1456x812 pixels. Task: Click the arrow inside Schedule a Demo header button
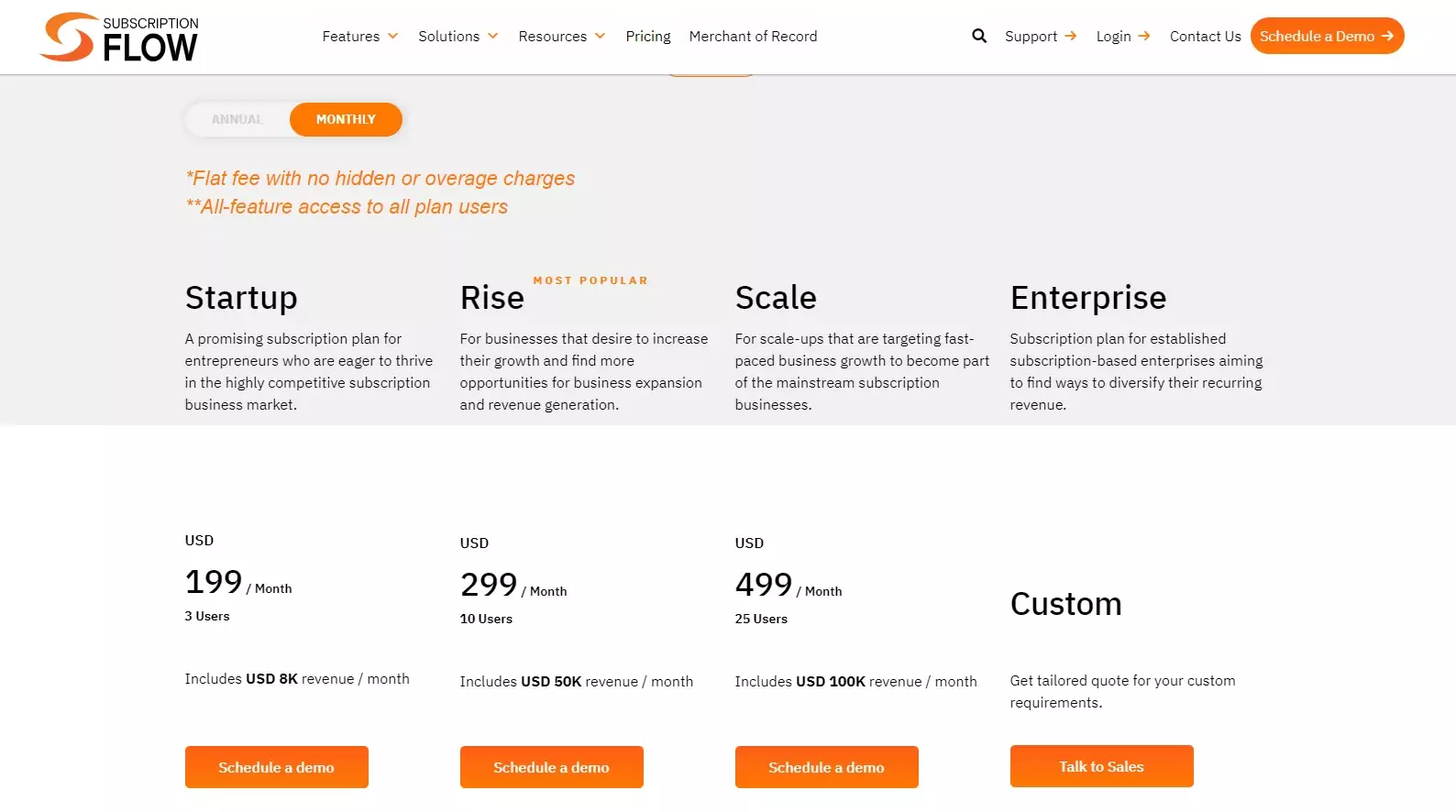[1387, 36]
